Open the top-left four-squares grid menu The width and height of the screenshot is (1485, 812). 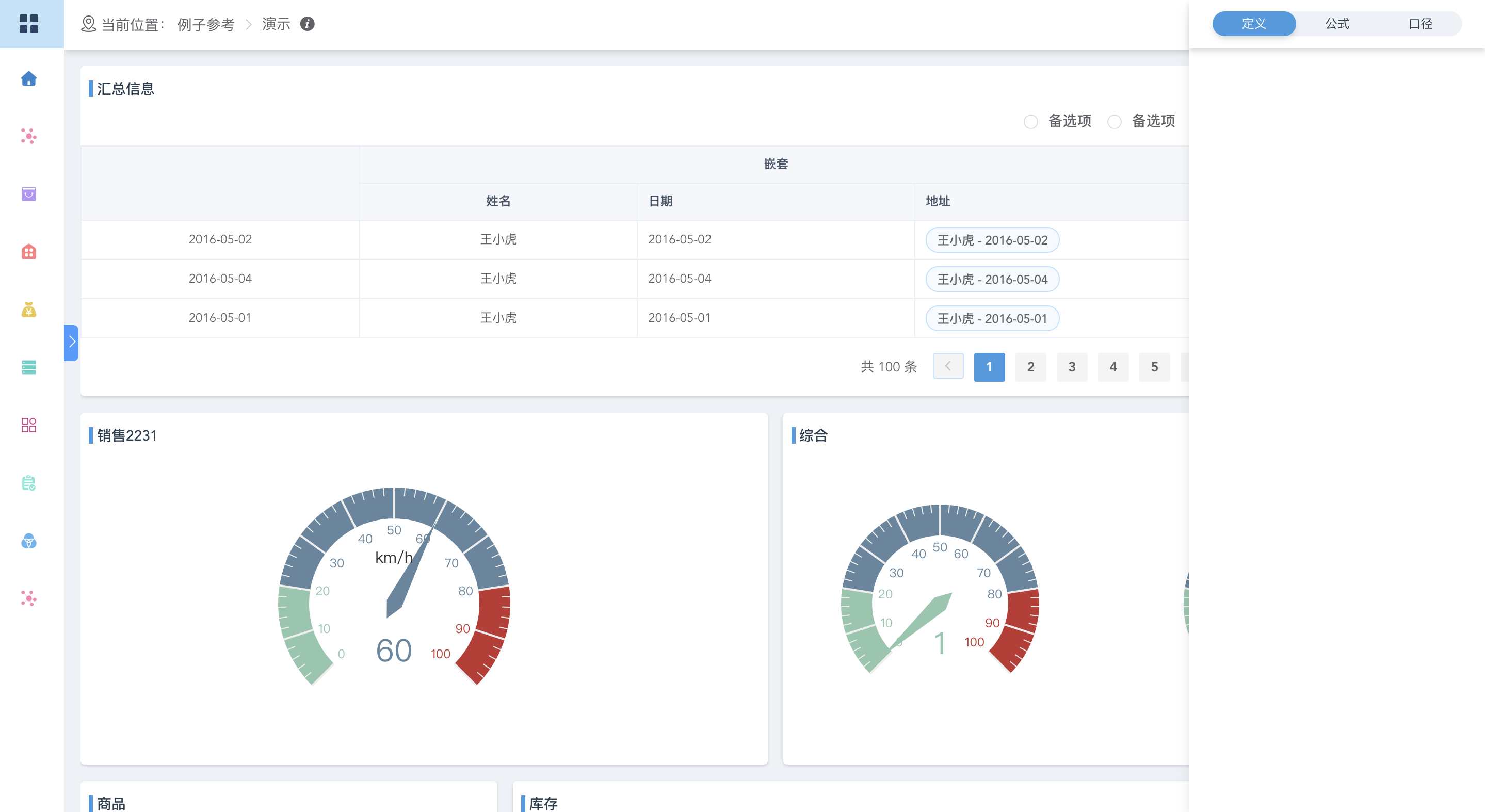[x=29, y=24]
